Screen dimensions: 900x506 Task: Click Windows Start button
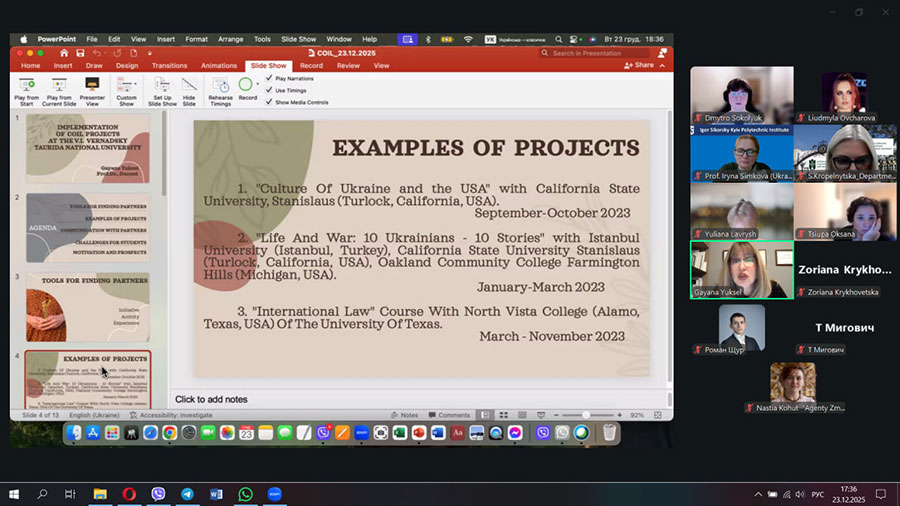(x=14, y=494)
